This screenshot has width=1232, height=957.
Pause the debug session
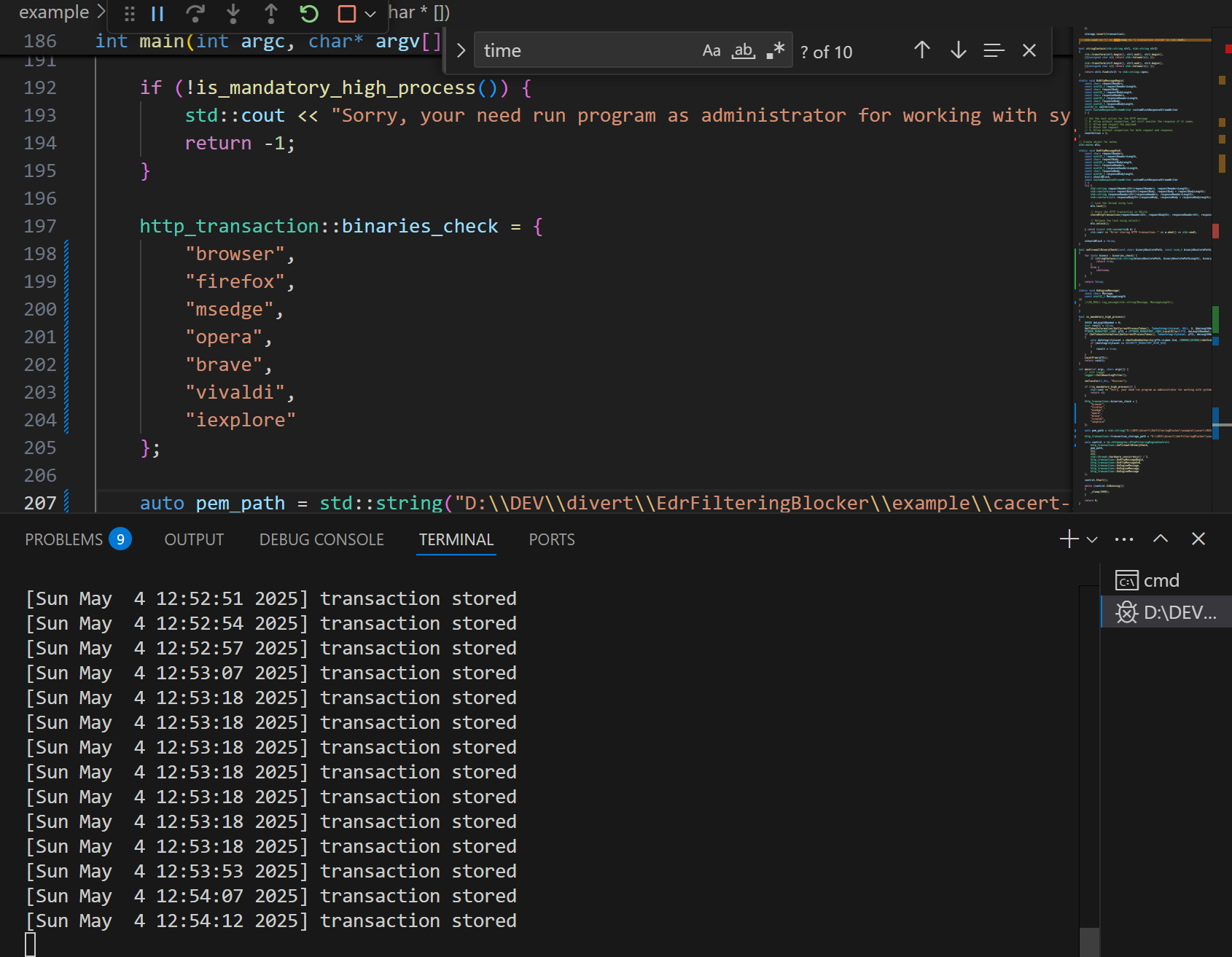coord(157,14)
